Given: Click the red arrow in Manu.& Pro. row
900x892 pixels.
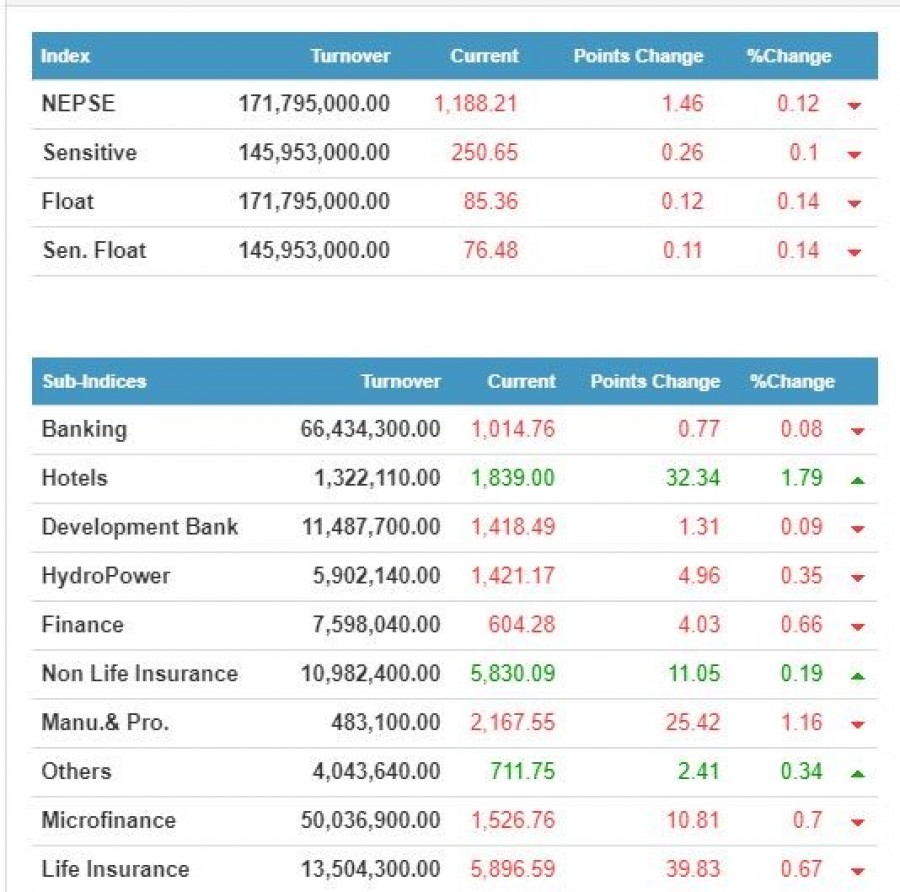Looking at the screenshot, I should coord(857,725).
